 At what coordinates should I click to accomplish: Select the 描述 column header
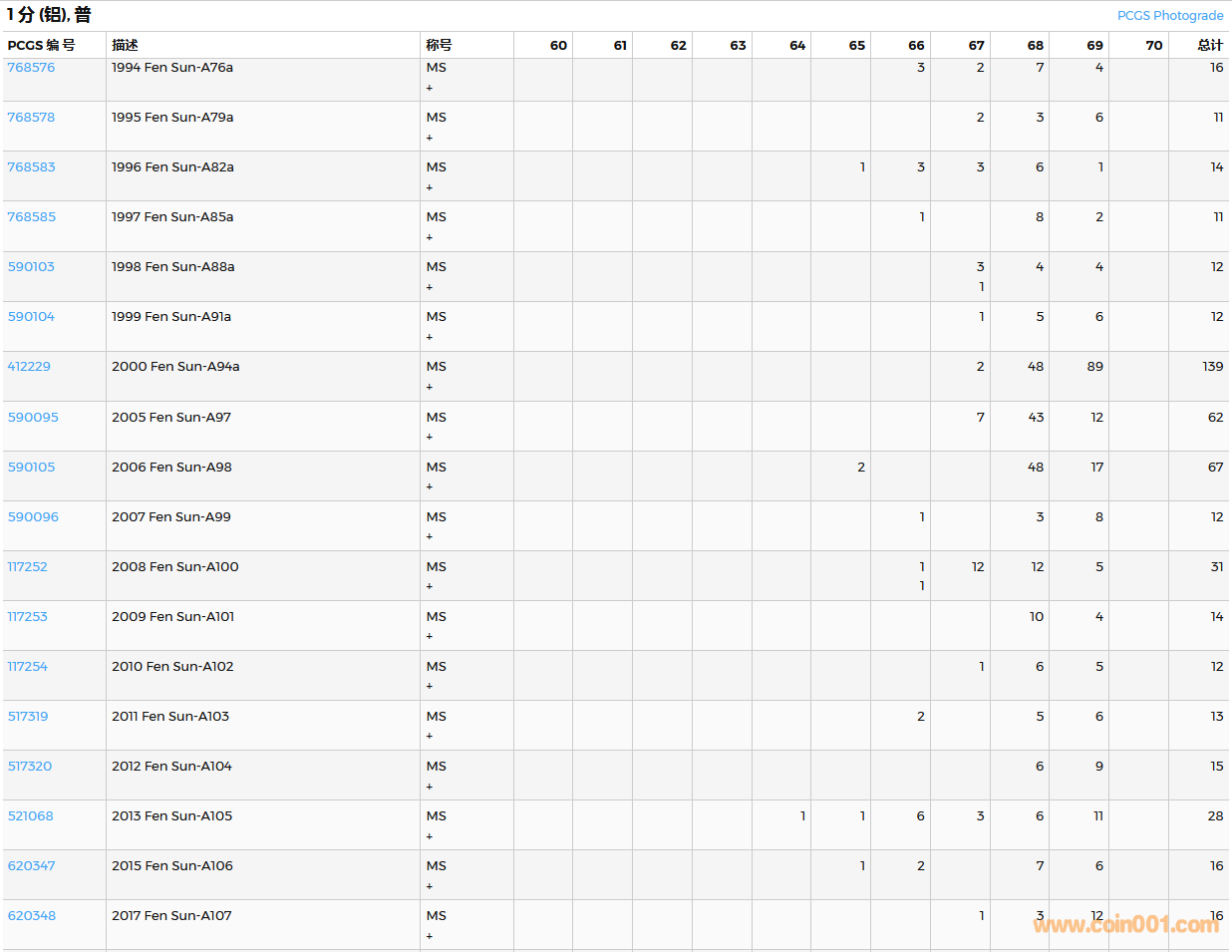[125, 45]
